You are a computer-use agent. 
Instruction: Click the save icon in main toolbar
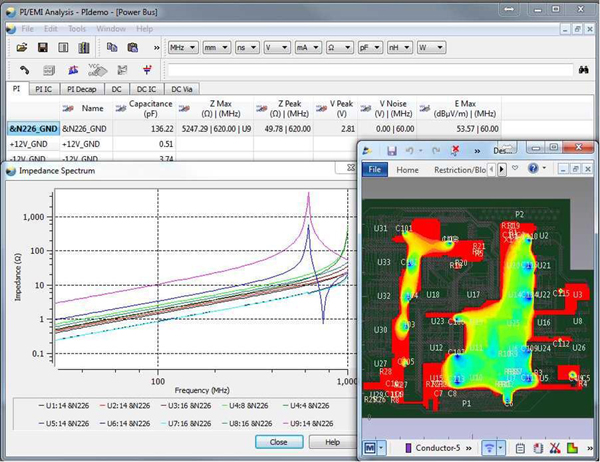click(44, 47)
